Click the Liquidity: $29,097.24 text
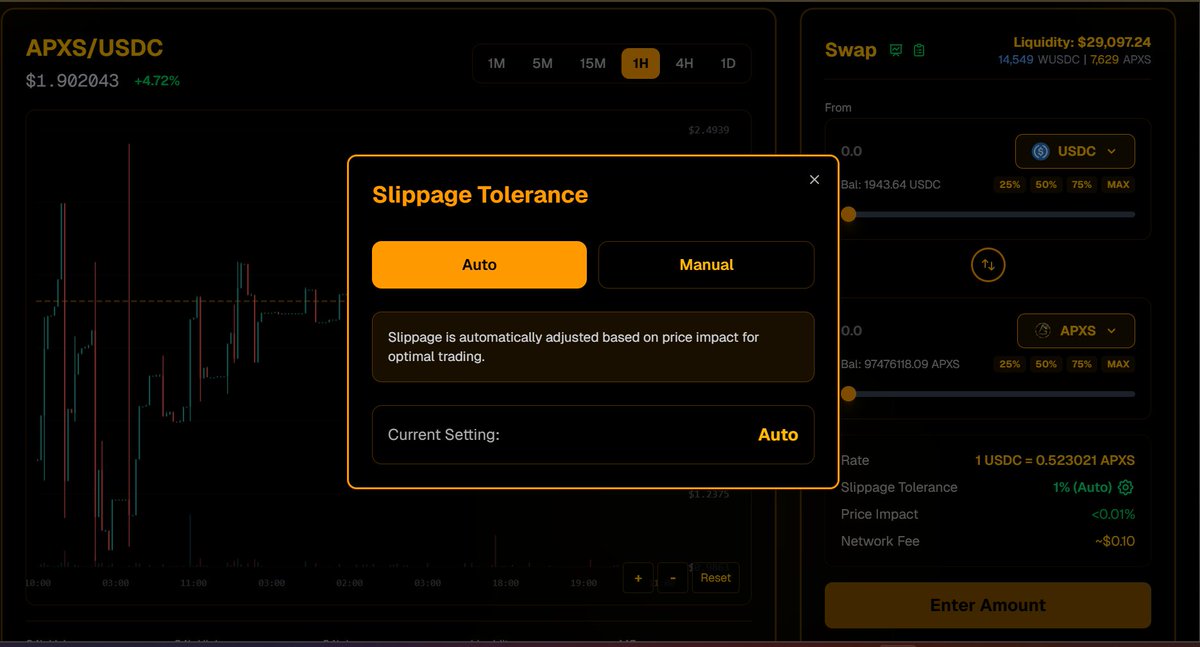Image resolution: width=1200 pixels, height=647 pixels. (1082, 42)
